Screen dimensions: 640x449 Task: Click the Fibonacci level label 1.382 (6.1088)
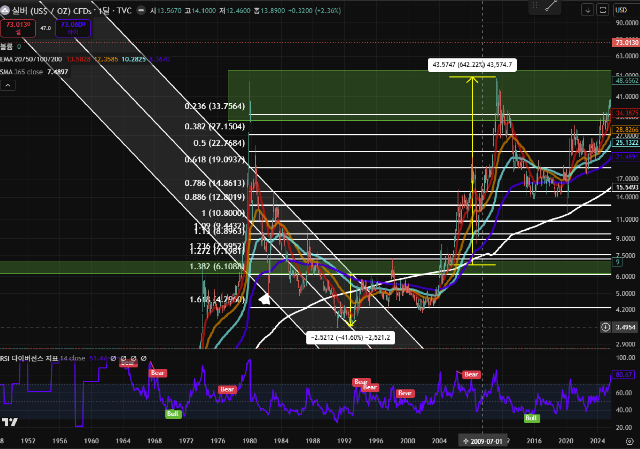(217, 267)
